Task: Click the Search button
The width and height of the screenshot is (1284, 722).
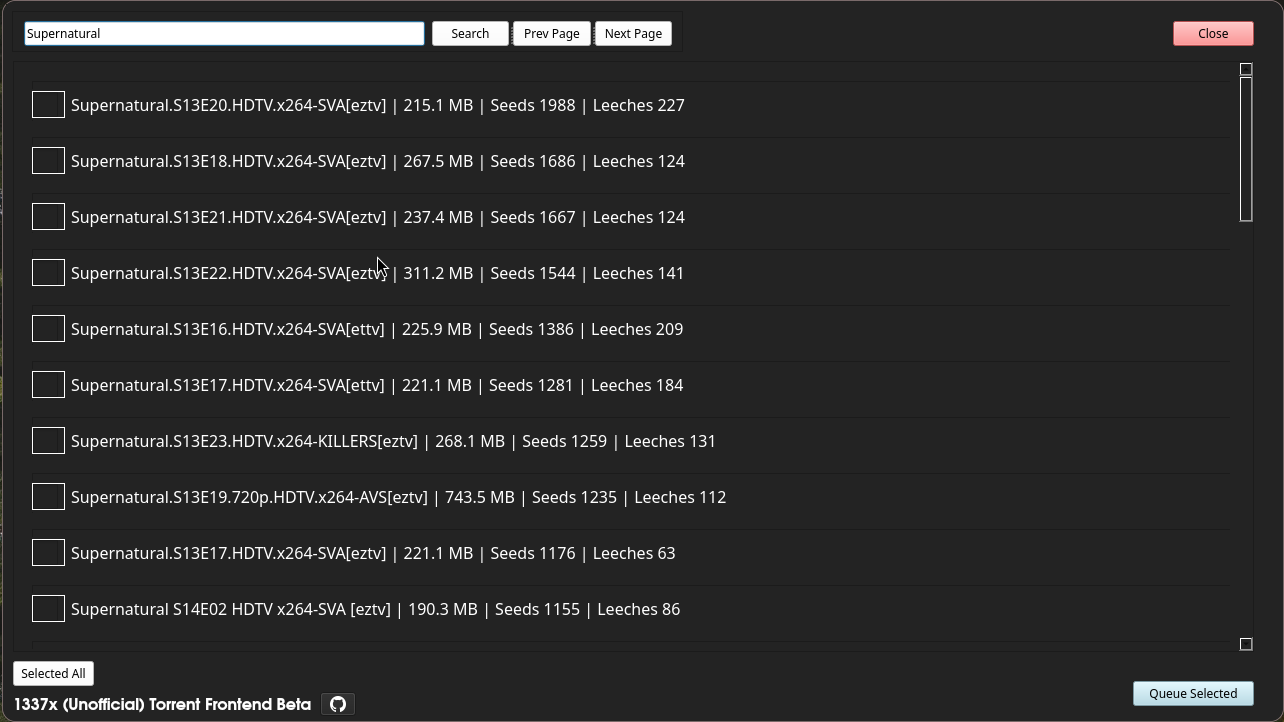Action: pos(470,33)
